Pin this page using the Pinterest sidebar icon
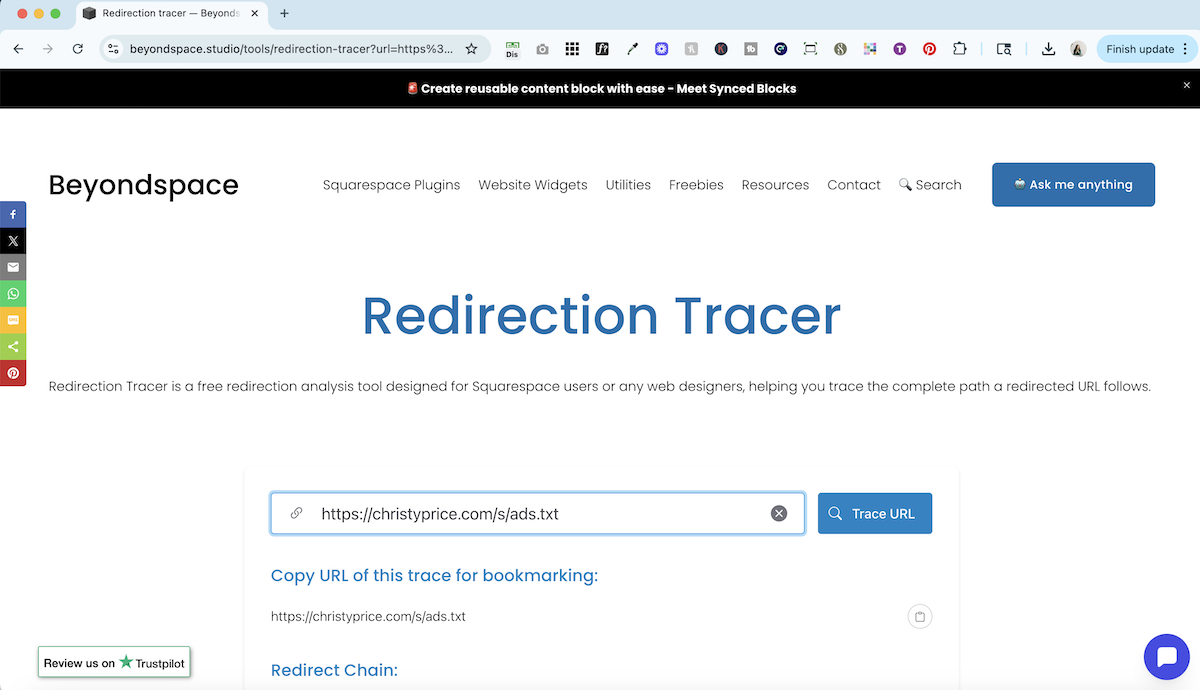The width and height of the screenshot is (1200, 690). (13, 373)
